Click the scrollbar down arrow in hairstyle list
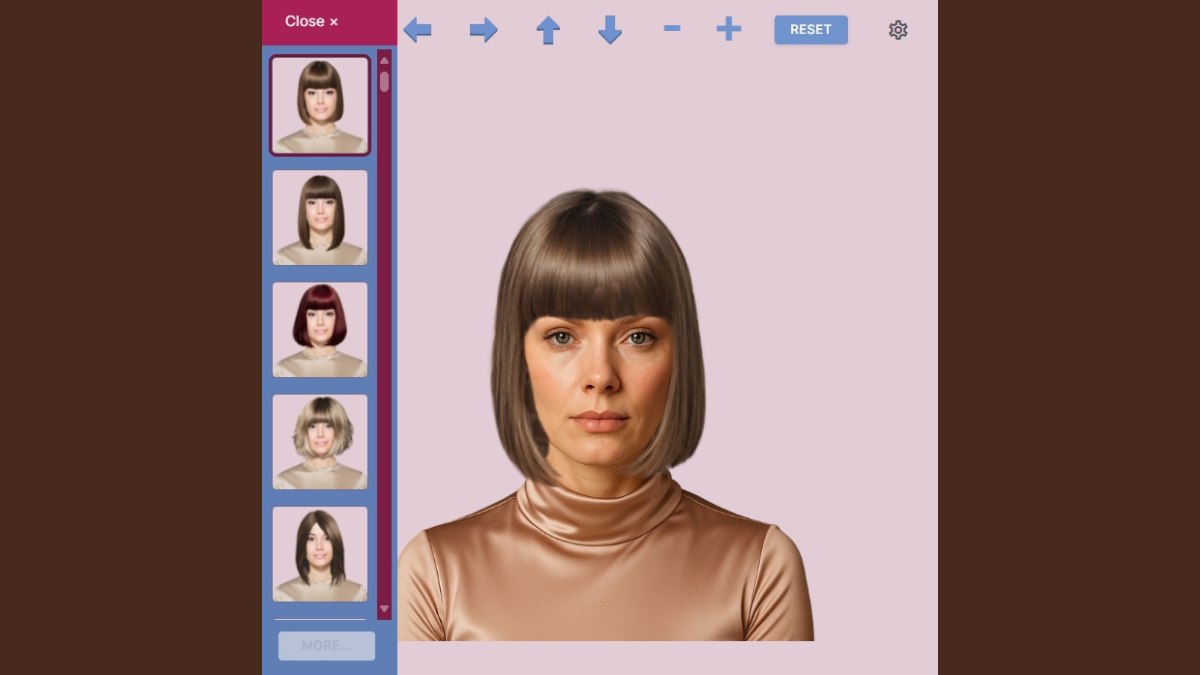This screenshot has height=675, width=1200. click(384, 609)
